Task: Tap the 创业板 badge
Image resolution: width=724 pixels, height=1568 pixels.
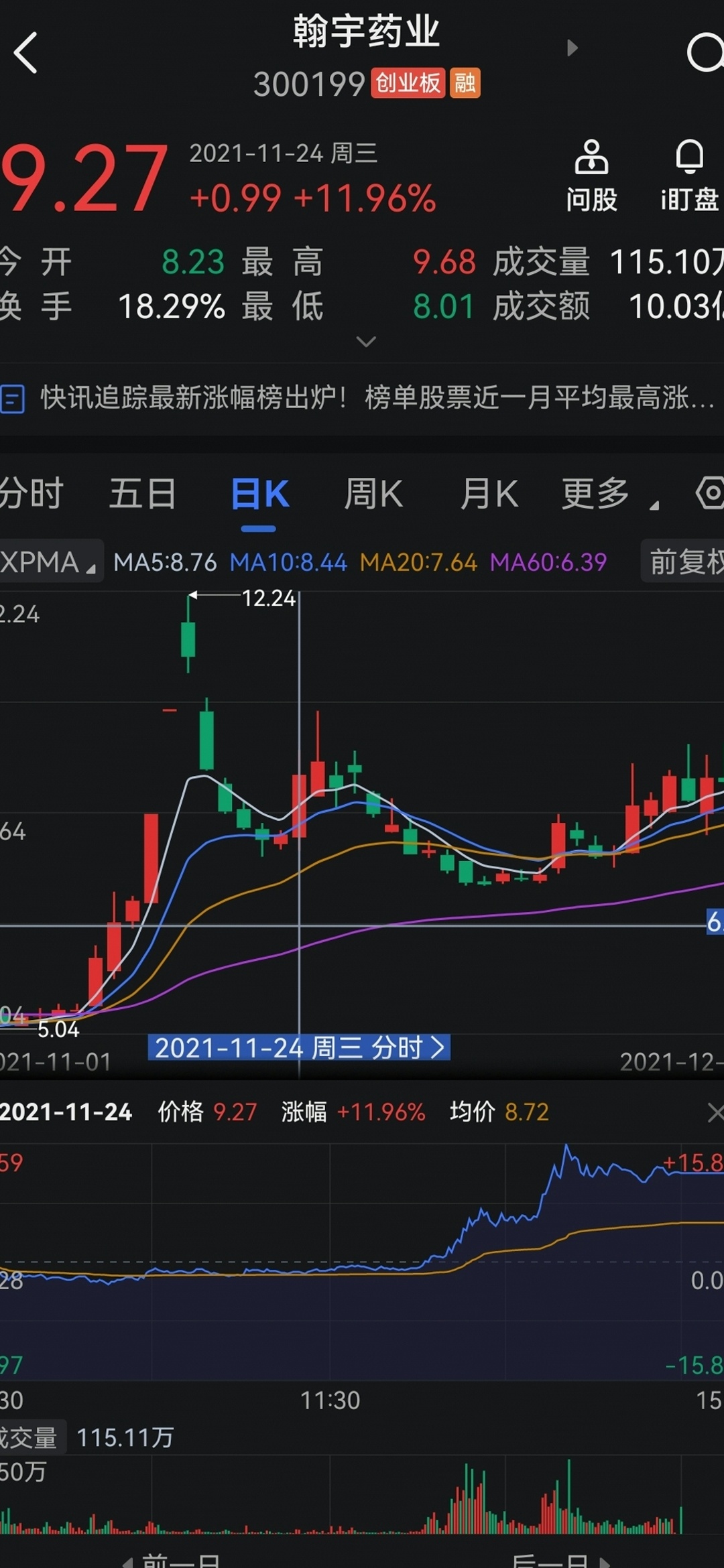Action: coord(408,83)
